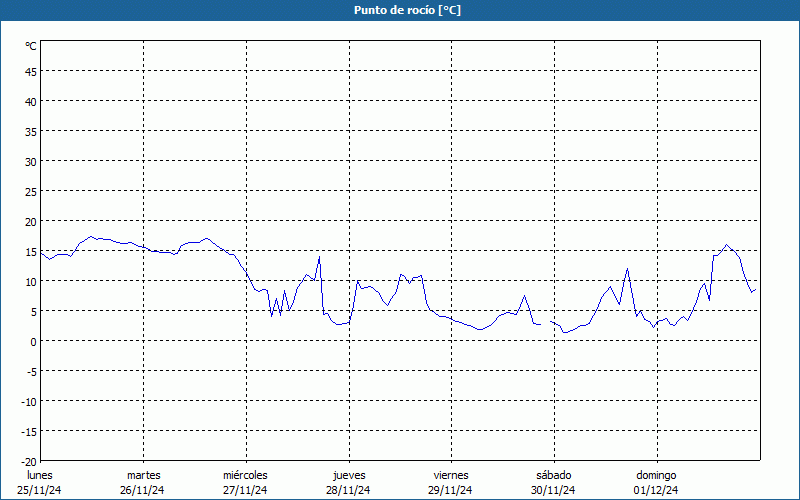Click the -20 value on the y-axis
800x500 pixels.
click(x=29, y=462)
